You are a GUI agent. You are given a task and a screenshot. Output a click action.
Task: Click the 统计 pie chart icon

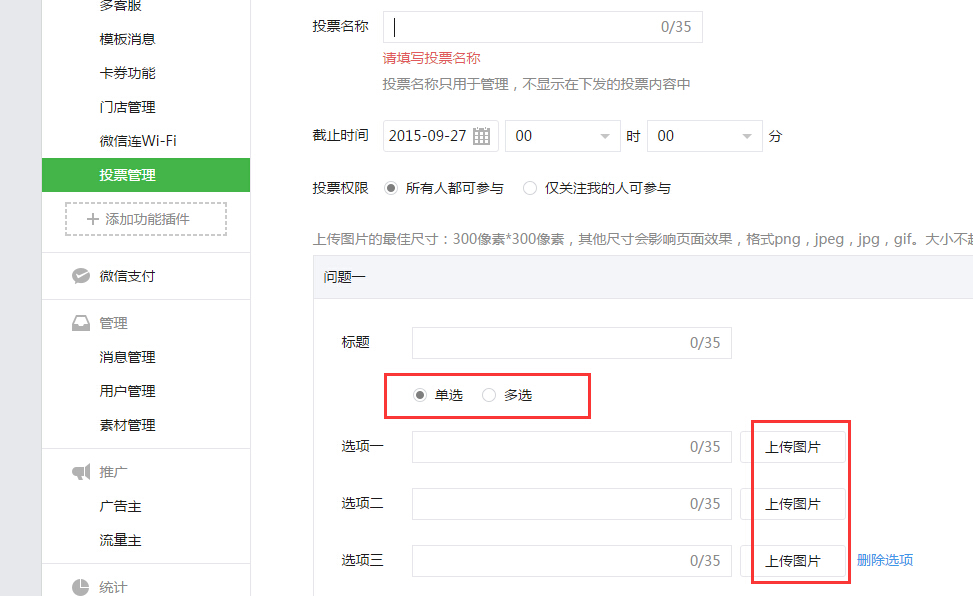pyautogui.click(x=81, y=587)
